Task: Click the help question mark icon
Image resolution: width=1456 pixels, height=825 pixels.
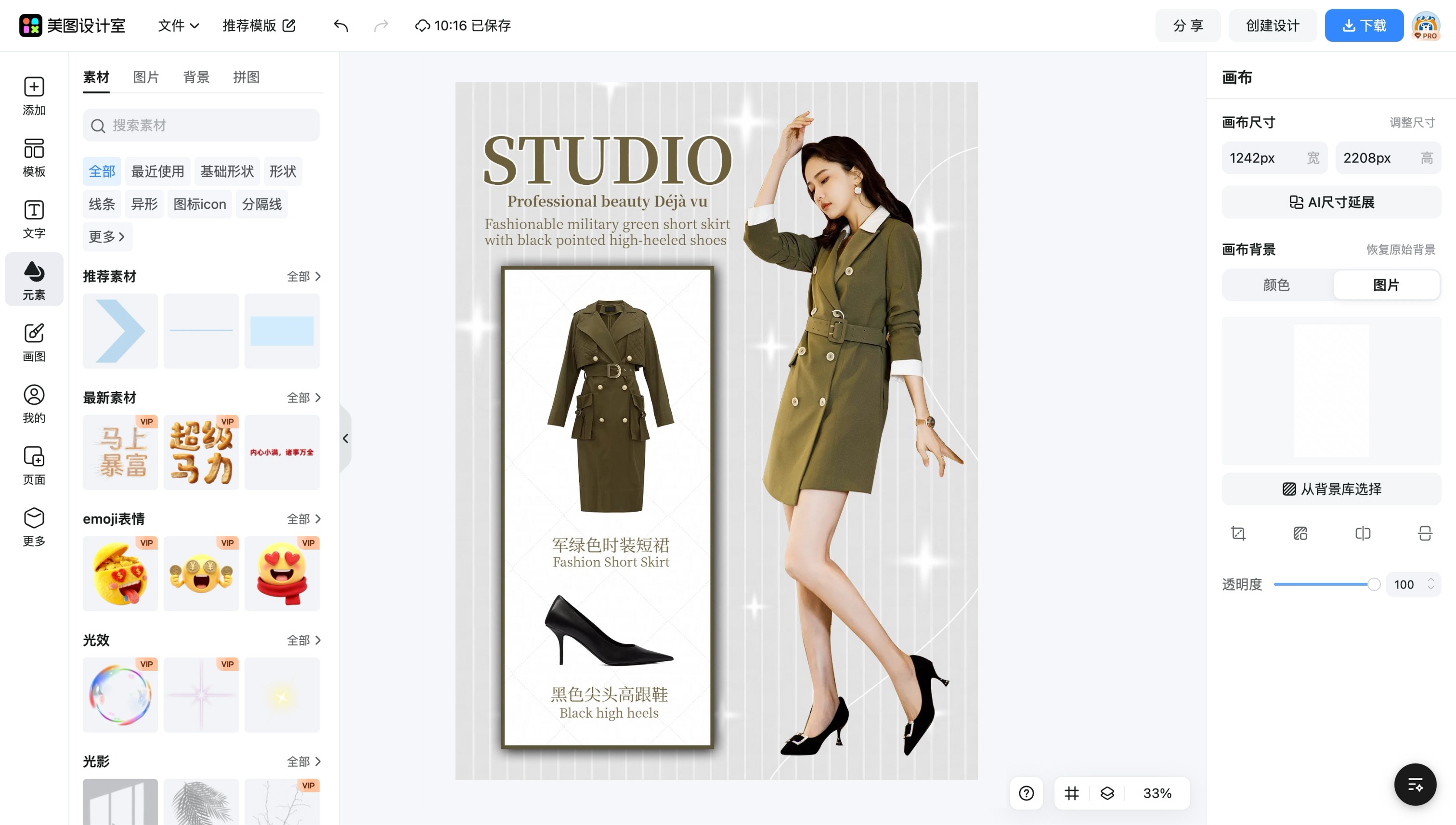Action: point(1027,793)
